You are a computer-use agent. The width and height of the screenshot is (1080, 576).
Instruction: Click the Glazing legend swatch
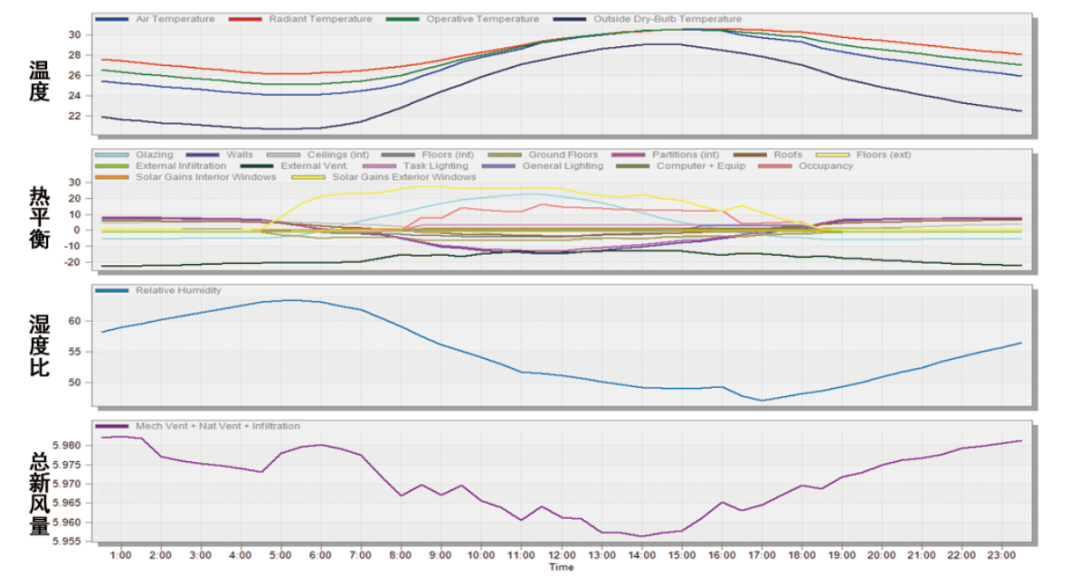tap(112, 155)
